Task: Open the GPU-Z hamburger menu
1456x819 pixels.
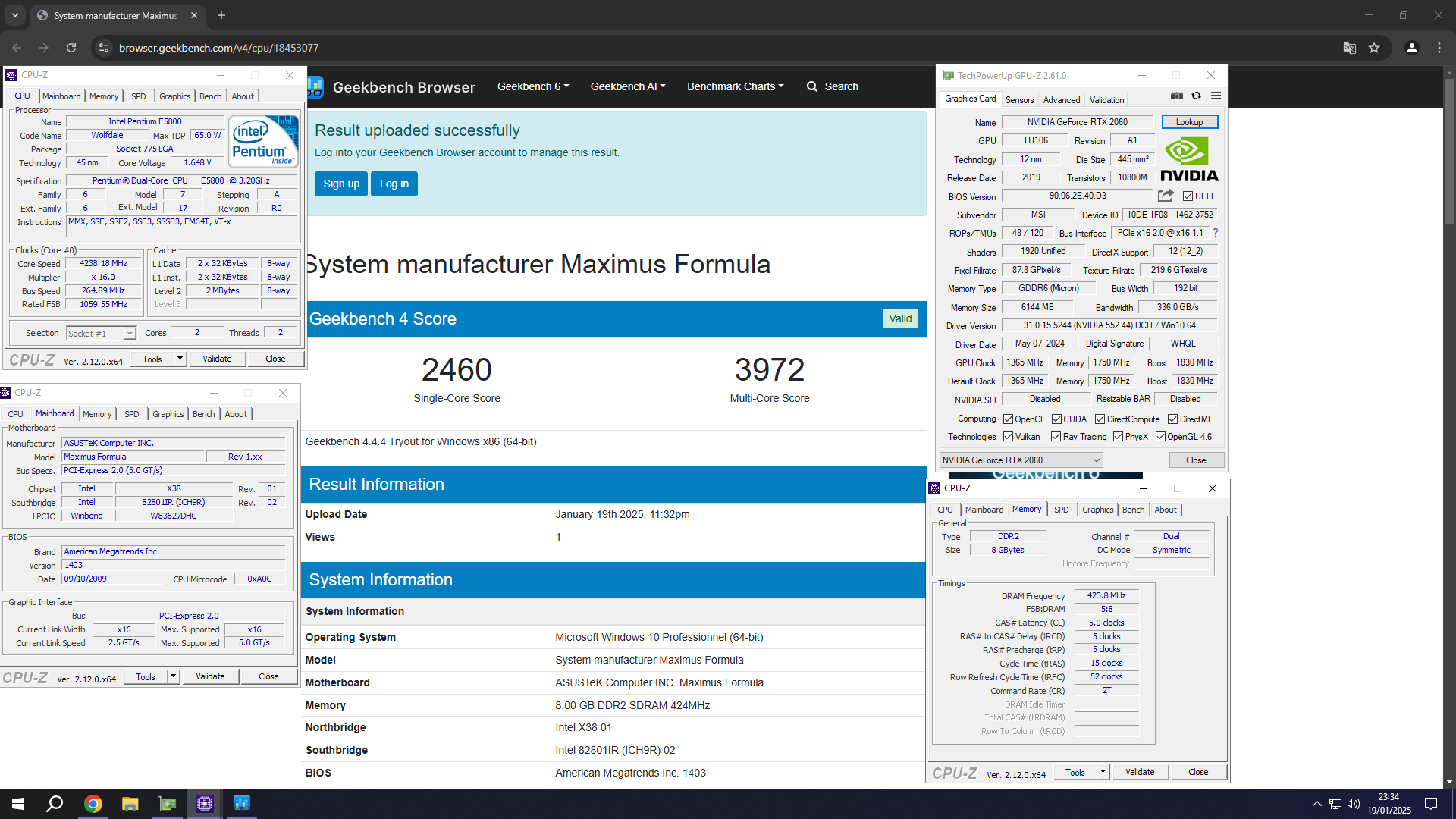Action: click(x=1216, y=96)
